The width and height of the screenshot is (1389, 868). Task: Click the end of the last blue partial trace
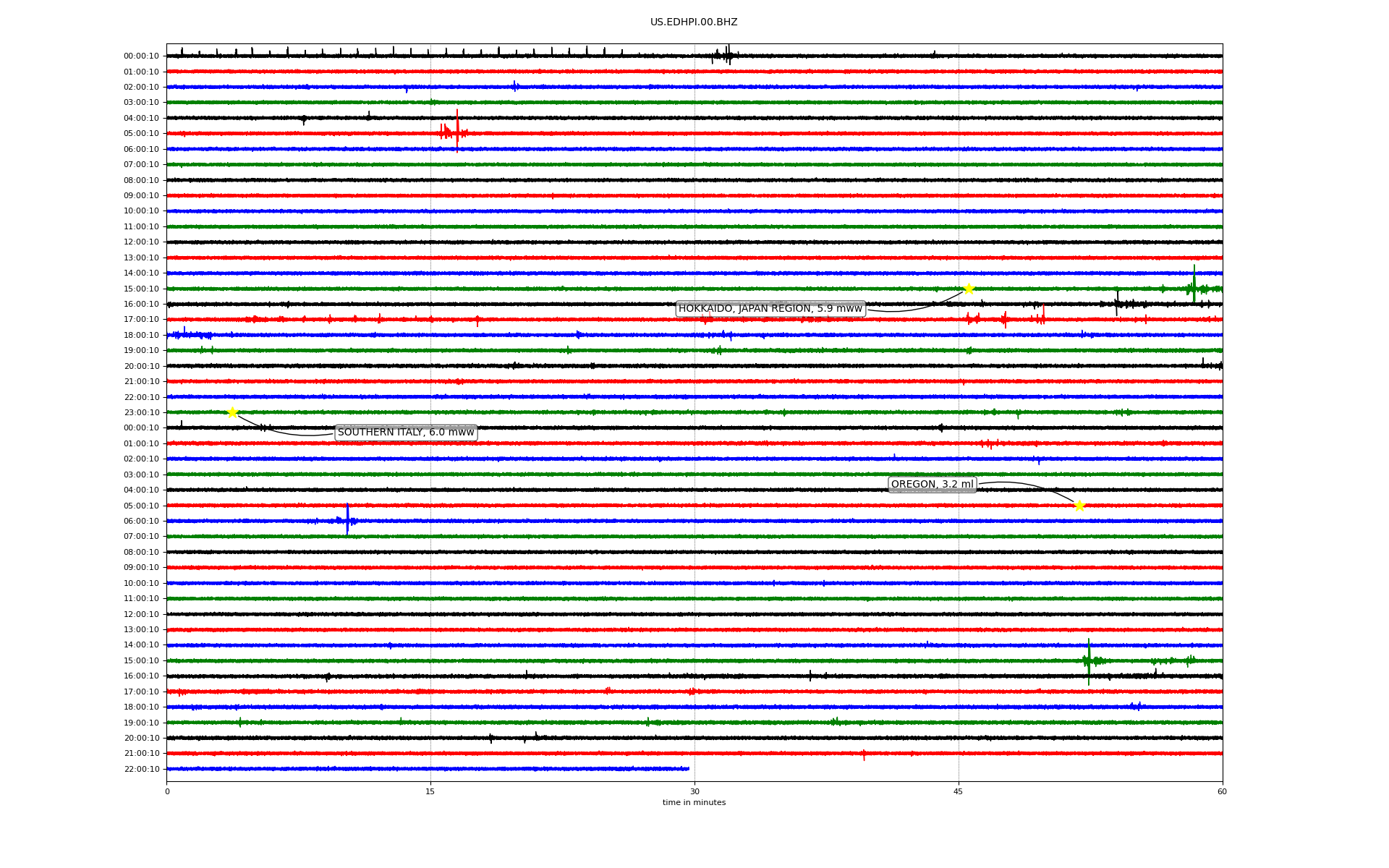click(688, 769)
